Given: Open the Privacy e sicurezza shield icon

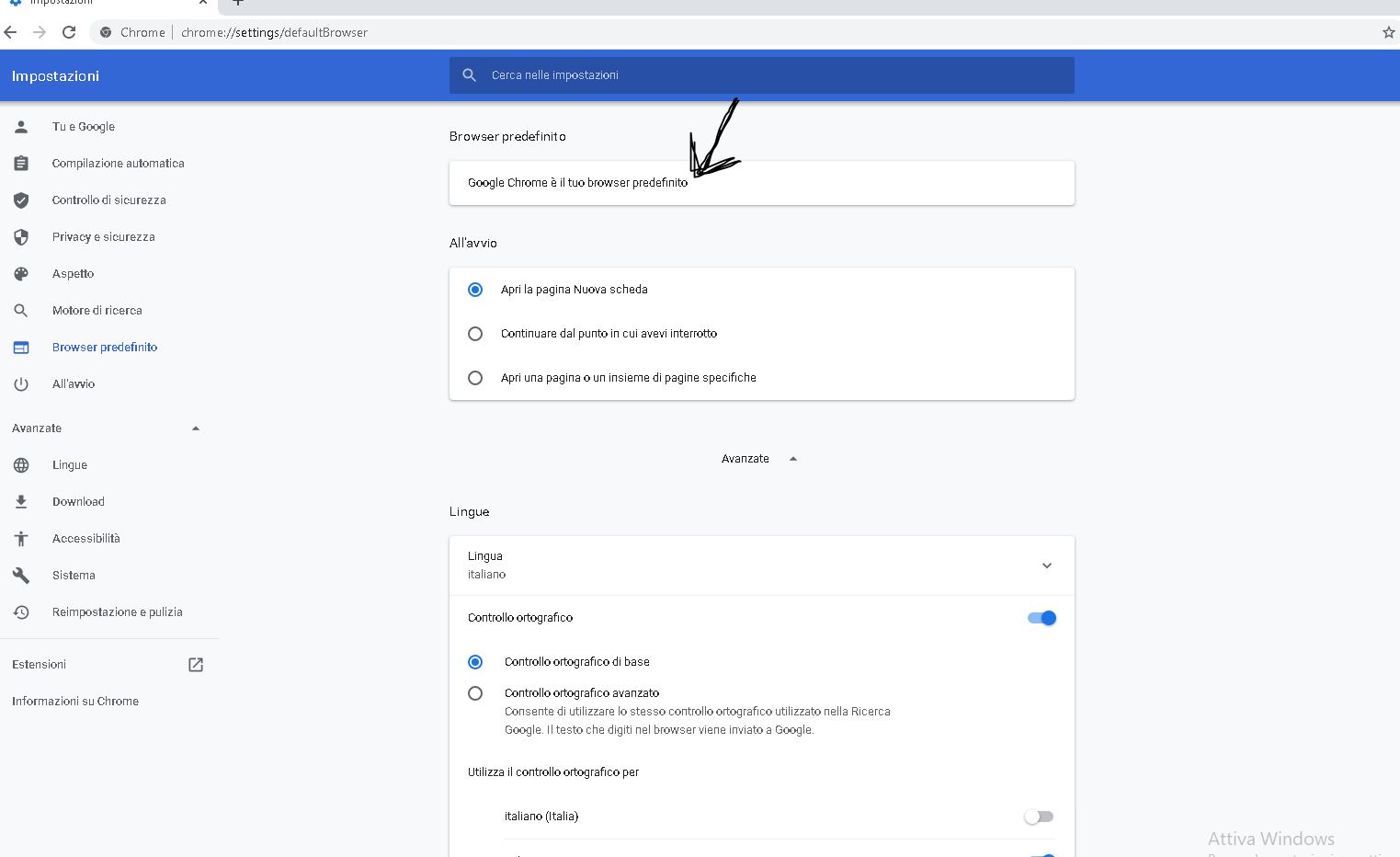Looking at the screenshot, I should pyautogui.click(x=21, y=237).
